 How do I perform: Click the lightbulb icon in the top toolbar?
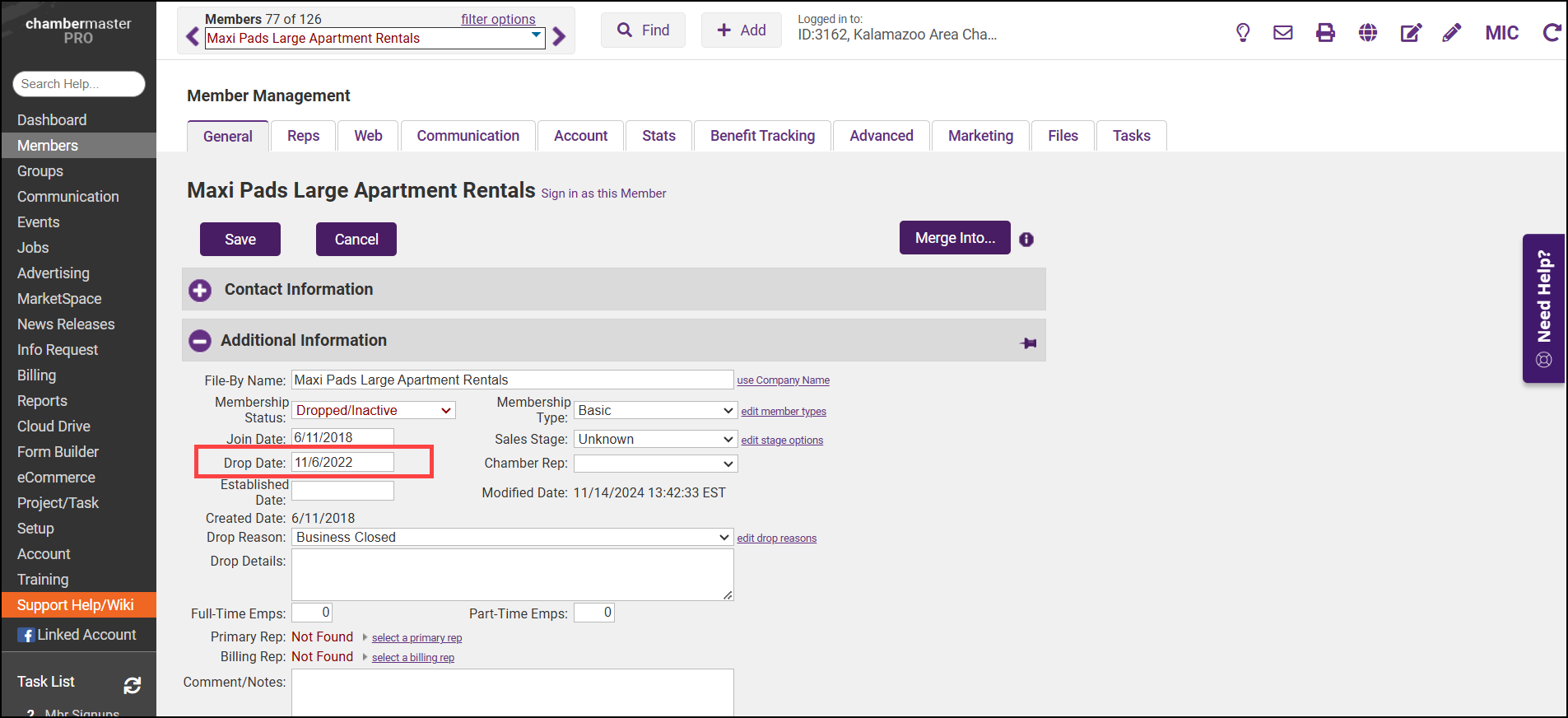(1243, 33)
